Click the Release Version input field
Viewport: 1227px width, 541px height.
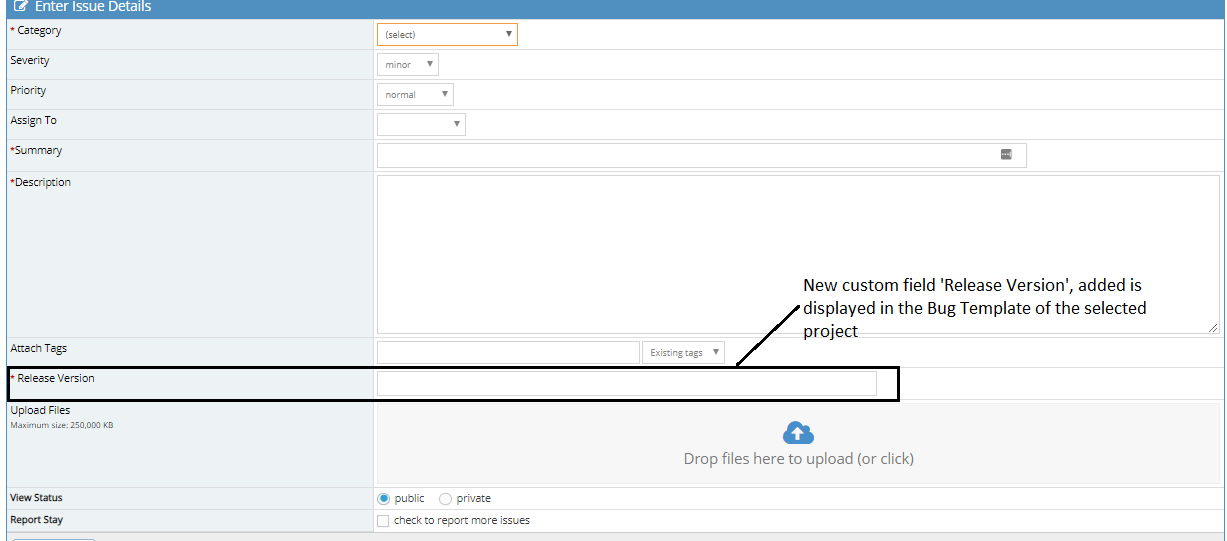click(627, 383)
